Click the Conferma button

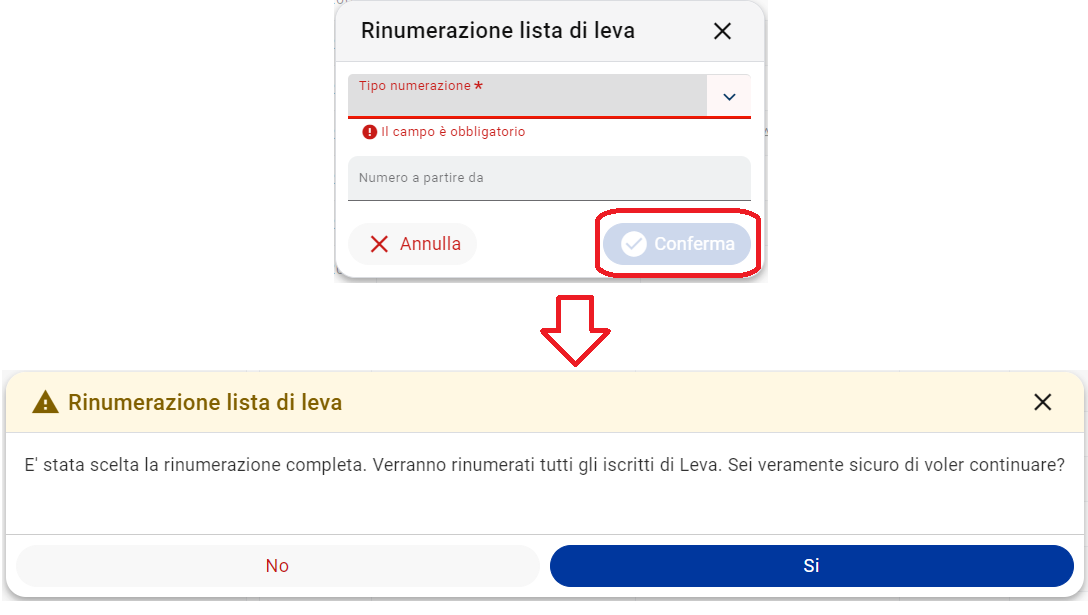point(677,244)
